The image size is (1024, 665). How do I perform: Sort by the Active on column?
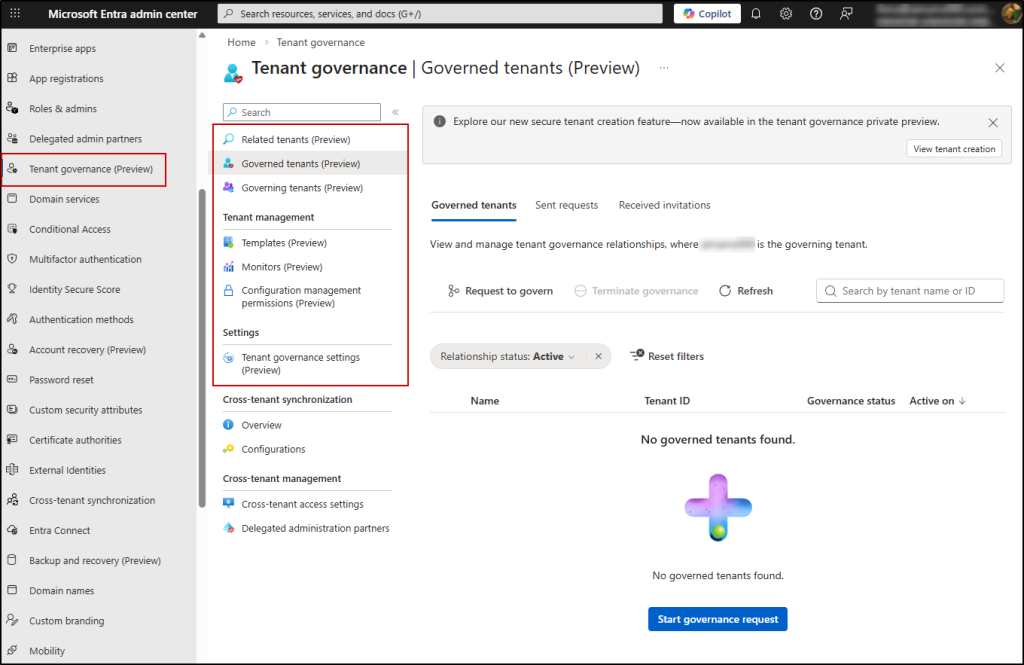tap(937, 401)
